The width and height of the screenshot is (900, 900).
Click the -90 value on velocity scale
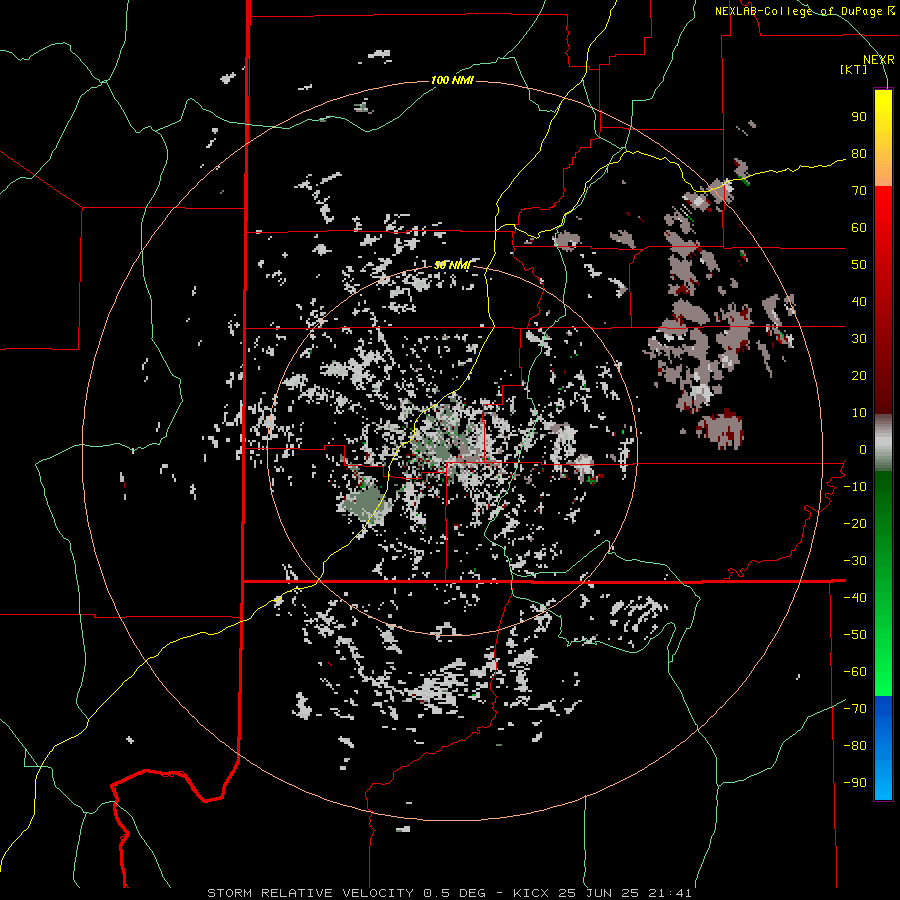(855, 783)
